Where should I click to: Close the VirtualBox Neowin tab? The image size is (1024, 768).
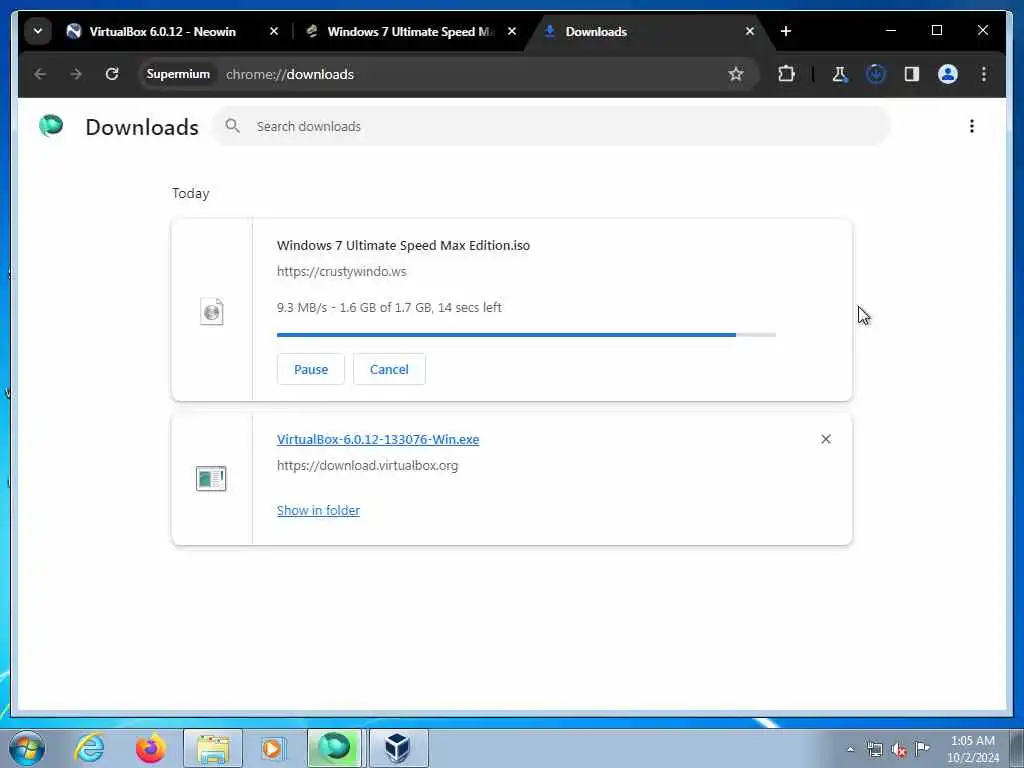click(x=274, y=31)
